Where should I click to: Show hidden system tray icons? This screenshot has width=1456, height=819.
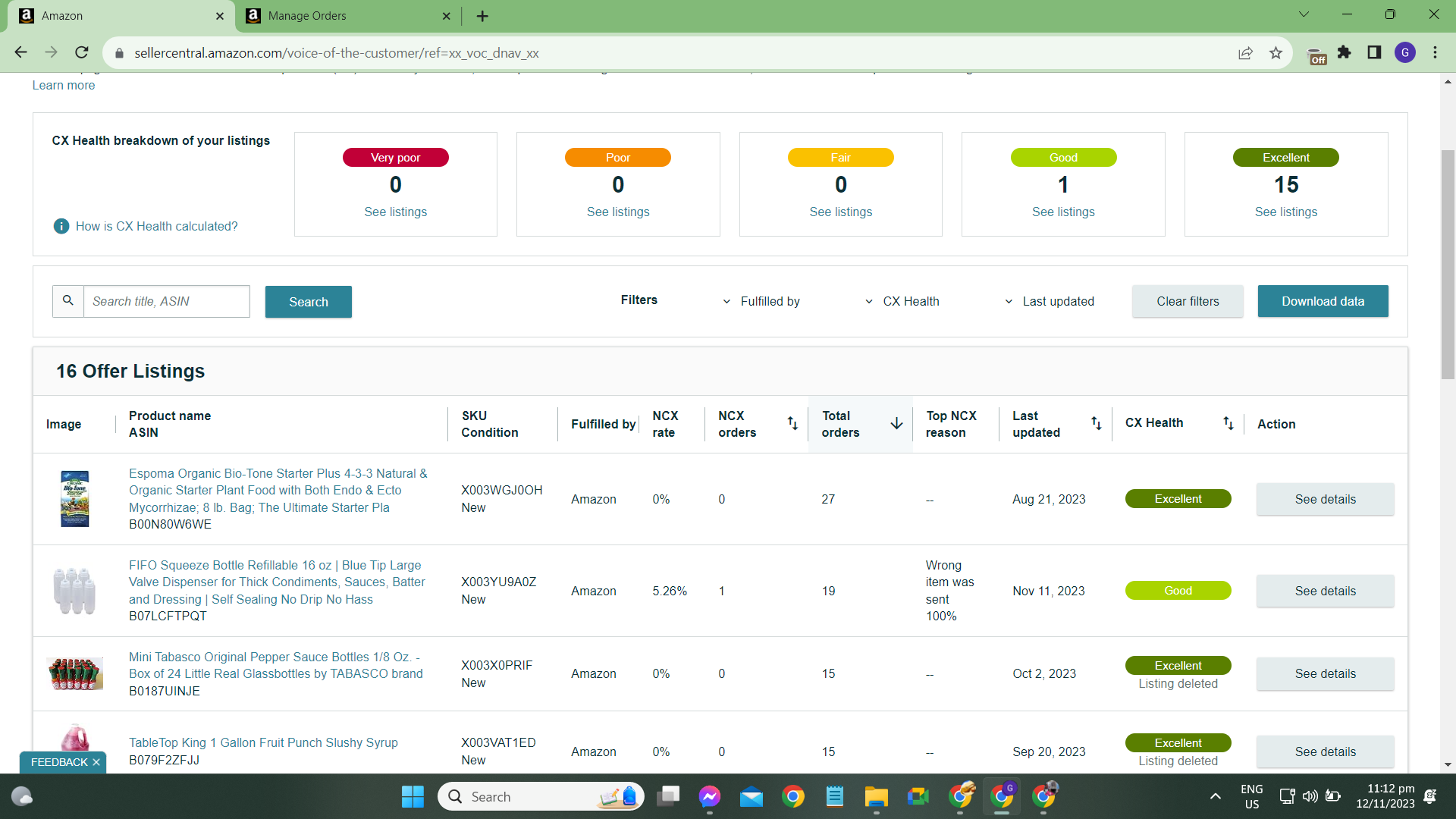(x=1216, y=796)
